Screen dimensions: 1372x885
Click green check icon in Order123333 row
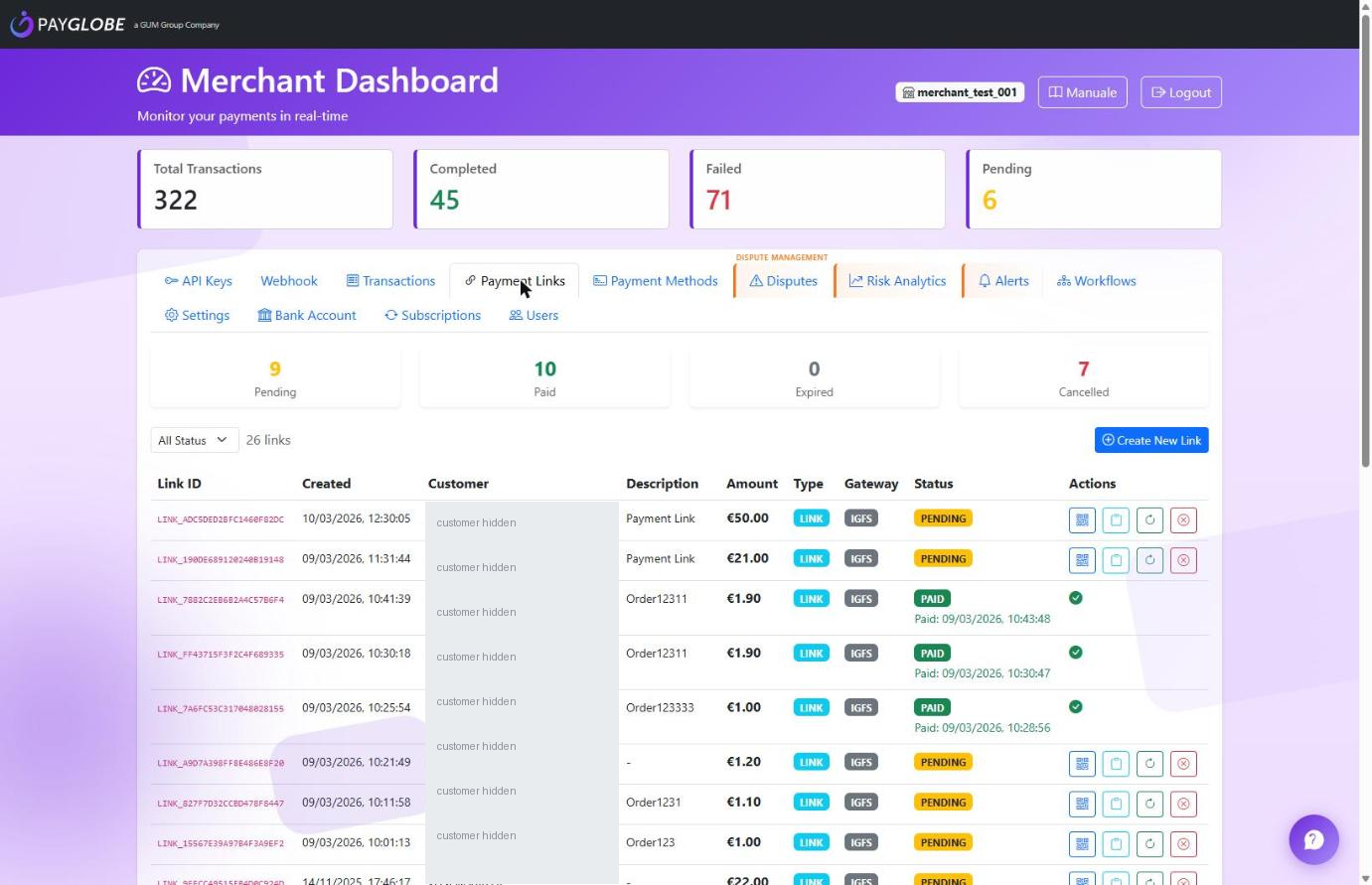coord(1075,707)
